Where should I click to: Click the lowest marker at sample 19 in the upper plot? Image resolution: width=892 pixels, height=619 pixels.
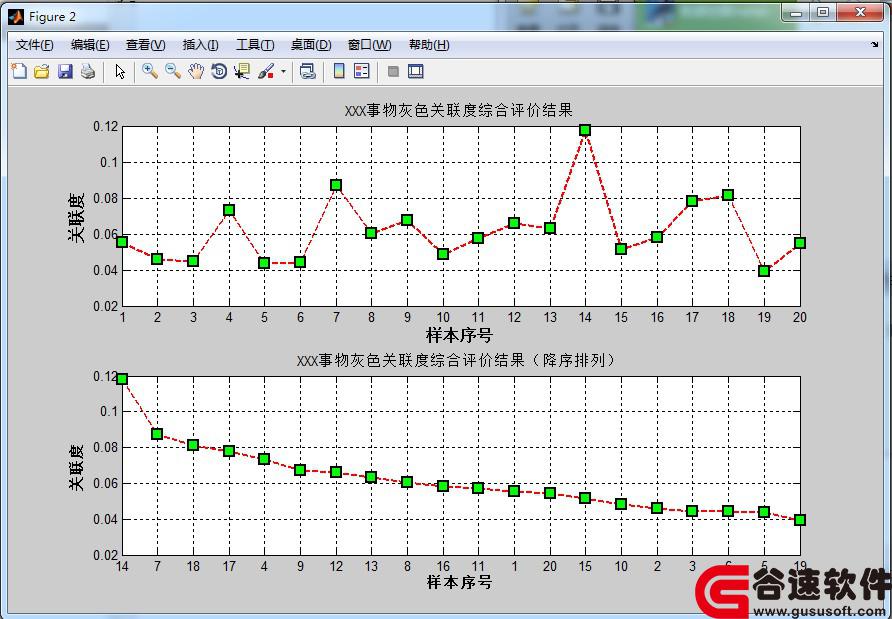[x=764, y=271]
